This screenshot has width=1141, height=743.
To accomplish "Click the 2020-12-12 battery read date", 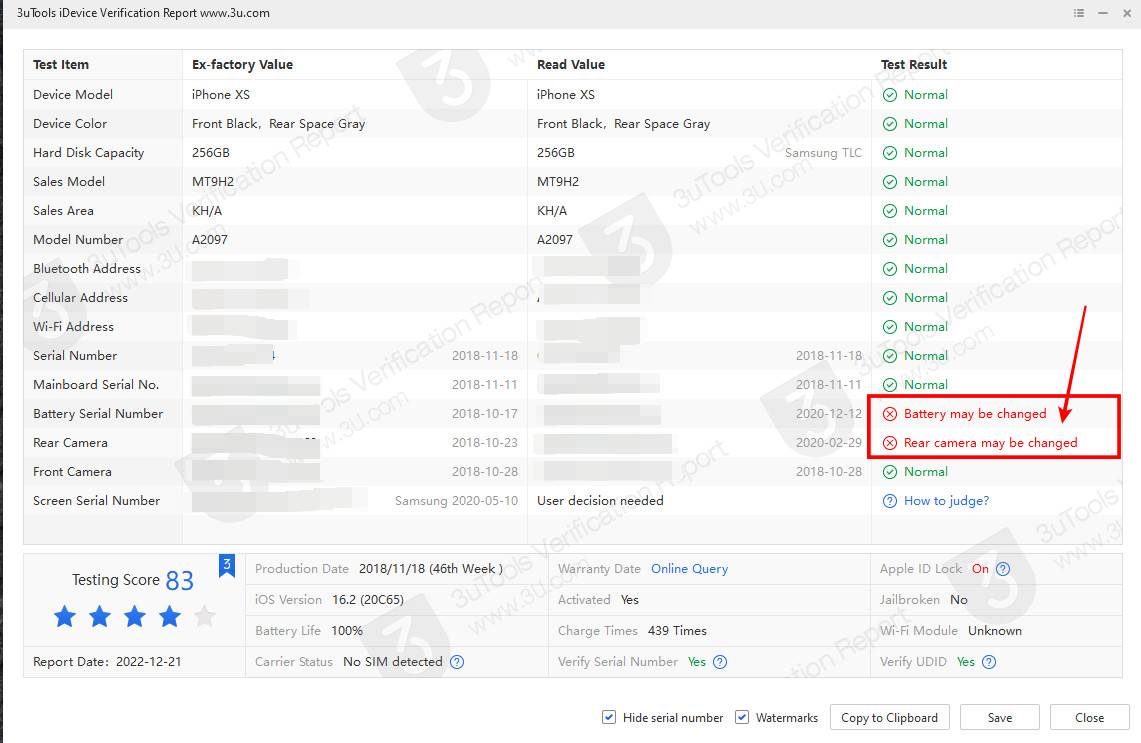I will tap(829, 414).
